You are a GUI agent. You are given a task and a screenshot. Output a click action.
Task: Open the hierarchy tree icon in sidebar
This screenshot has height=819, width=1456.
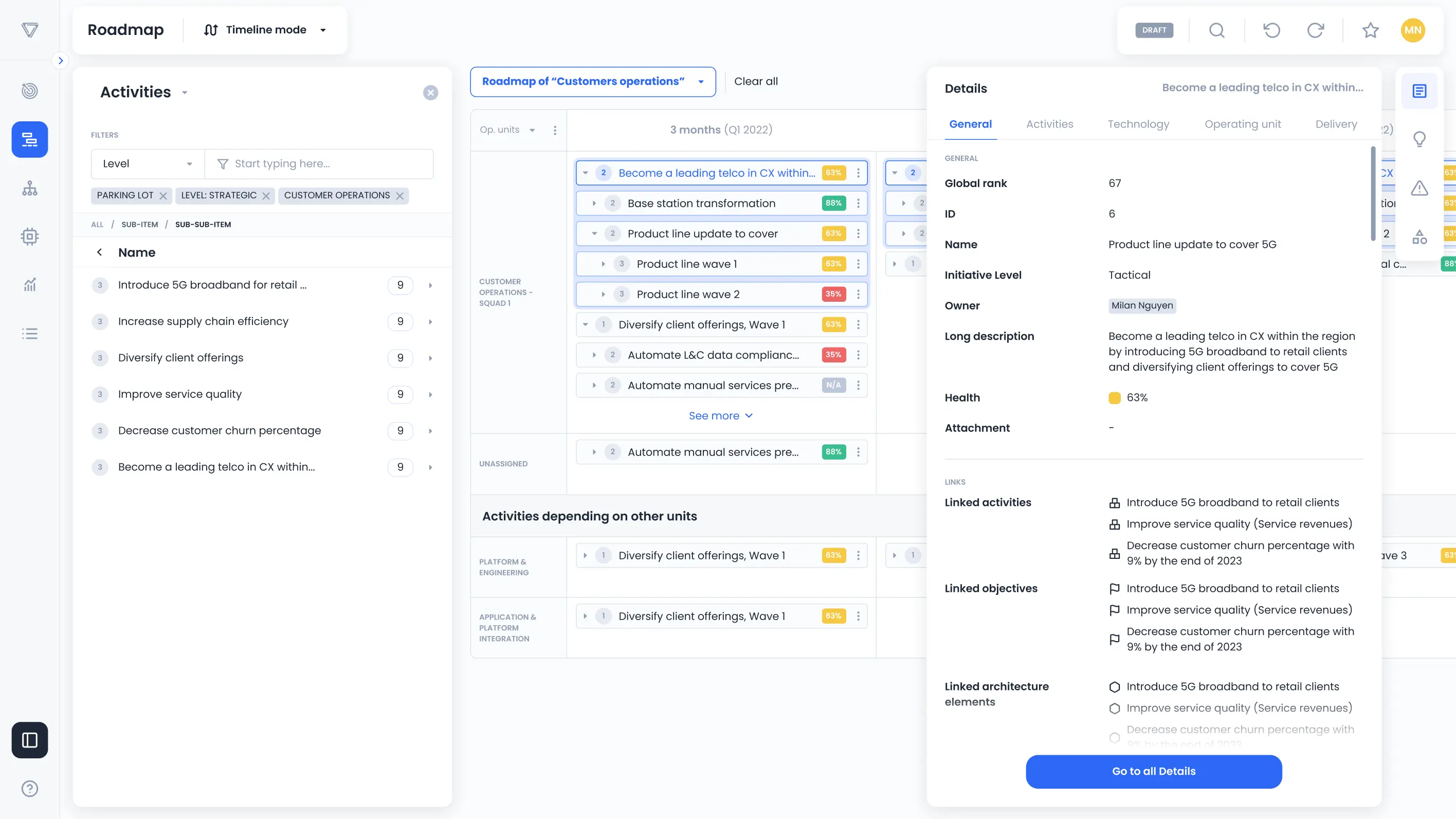tap(29, 188)
